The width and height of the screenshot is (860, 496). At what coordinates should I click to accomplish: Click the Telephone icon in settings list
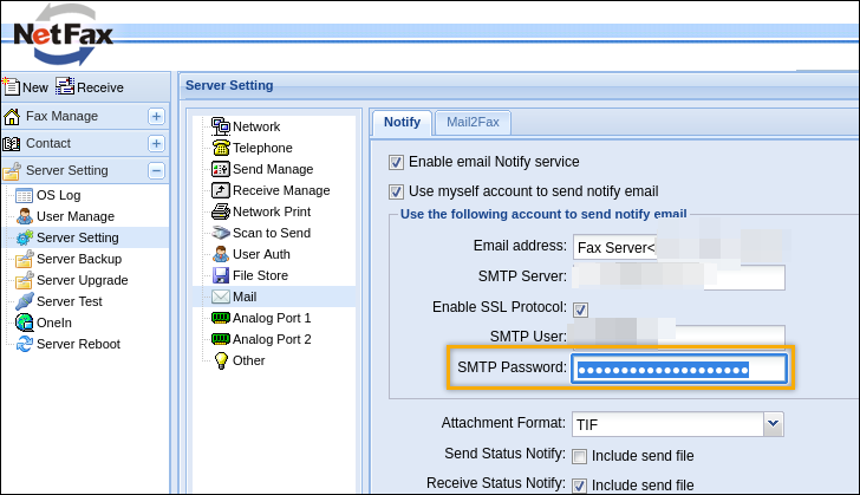(221, 148)
